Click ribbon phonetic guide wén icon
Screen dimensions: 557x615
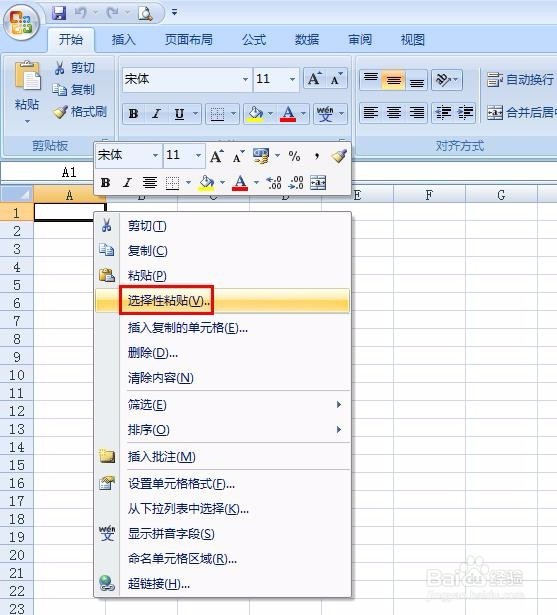click(x=325, y=114)
